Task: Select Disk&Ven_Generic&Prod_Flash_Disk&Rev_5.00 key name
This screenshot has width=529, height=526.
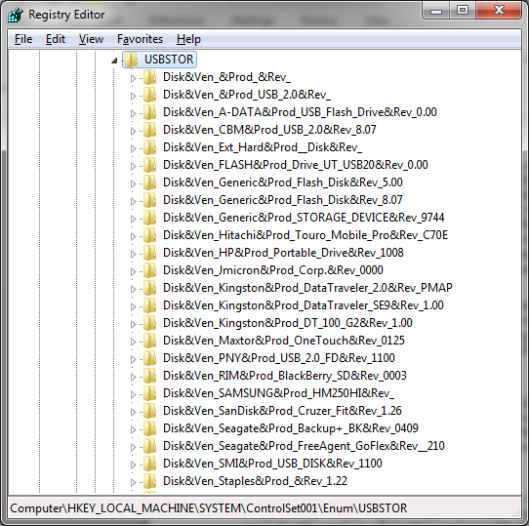Action: (x=283, y=183)
